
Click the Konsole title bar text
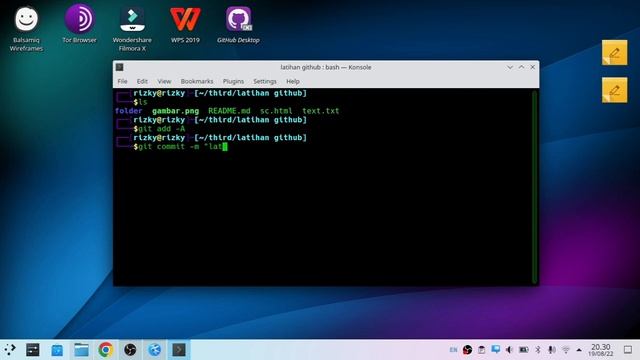pyautogui.click(x=326, y=67)
